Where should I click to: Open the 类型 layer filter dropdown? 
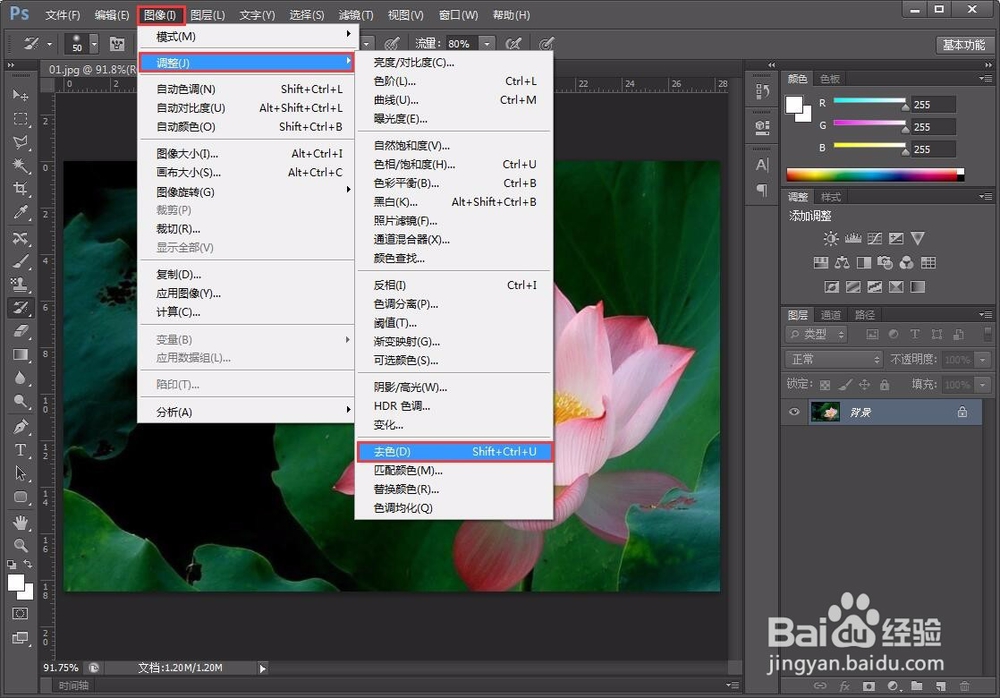(814, 334)
